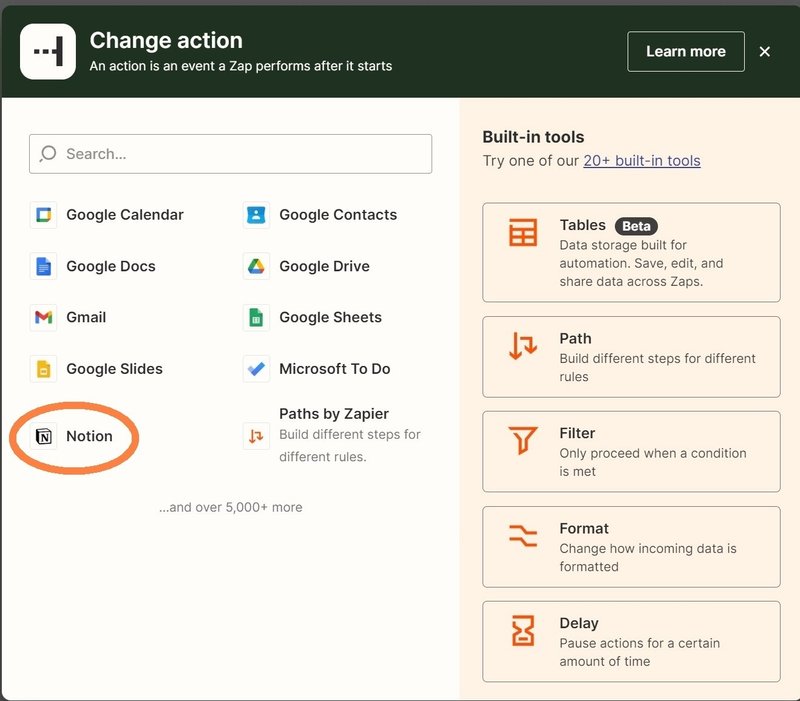Click 'Build different steps for different rules.' description

click(x=349, y=445)
